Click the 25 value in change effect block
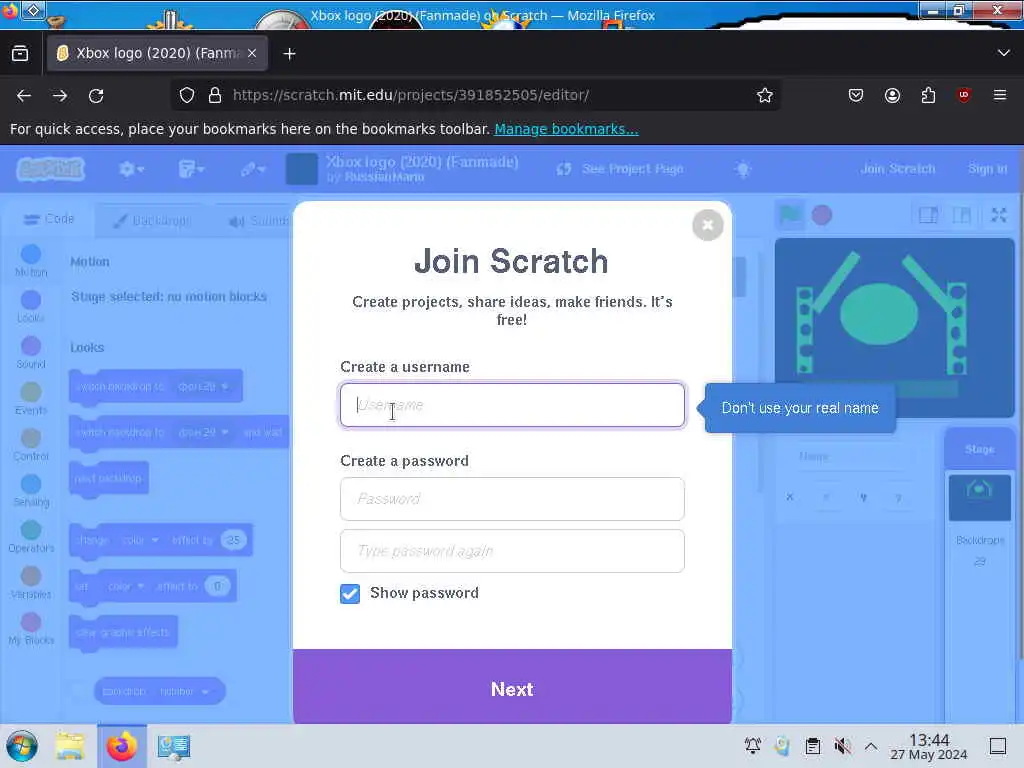 pyautogui.click(x=233, y=540)
